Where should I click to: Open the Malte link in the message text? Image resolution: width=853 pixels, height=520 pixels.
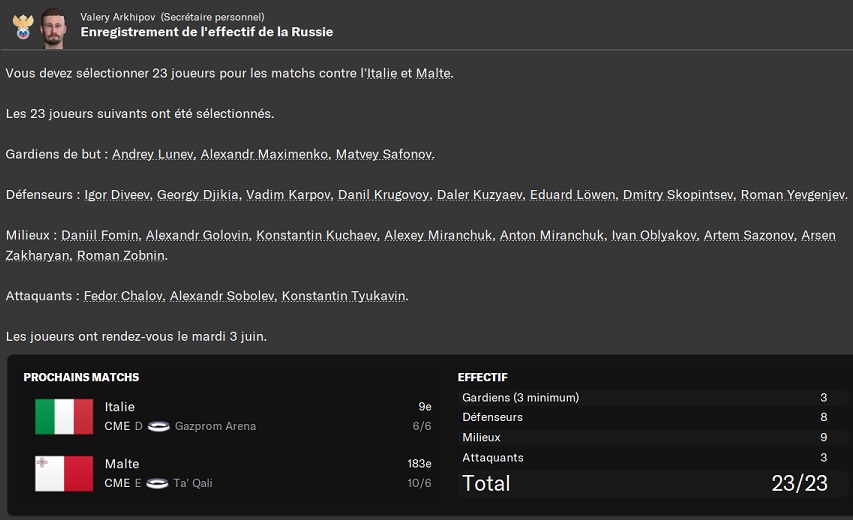tap(433, 74)
